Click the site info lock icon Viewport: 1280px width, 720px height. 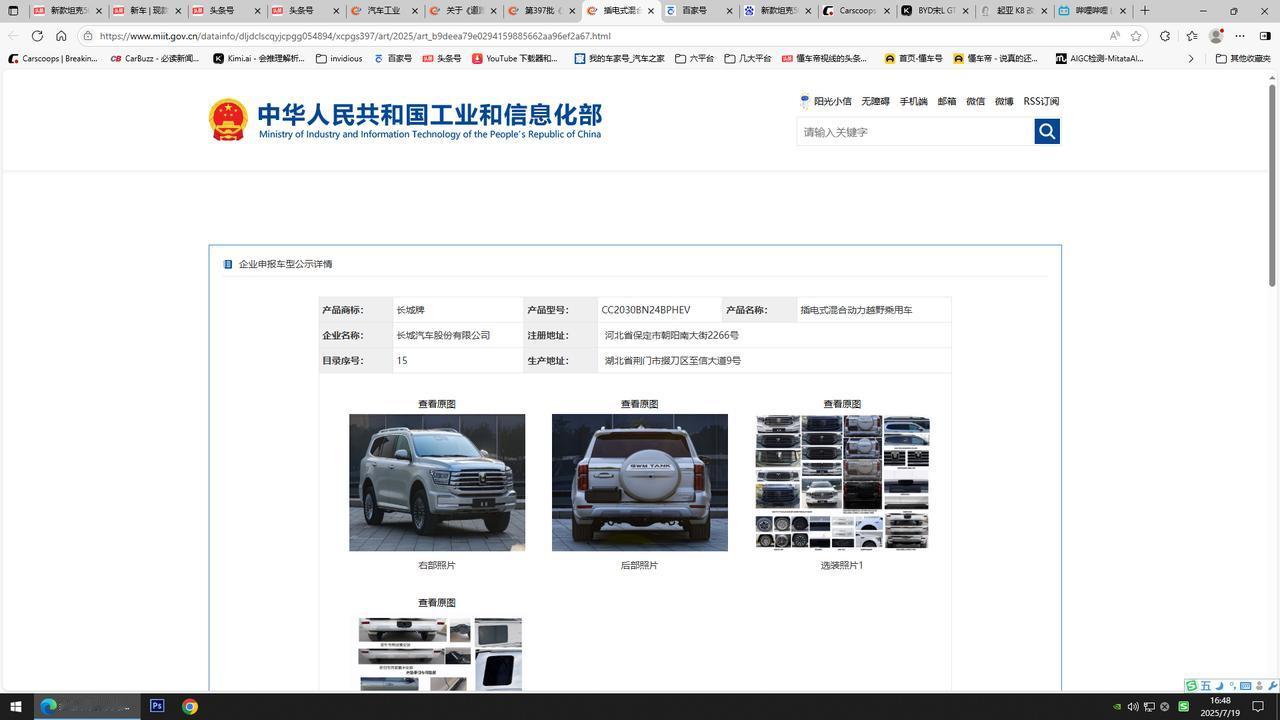(88, 35)
